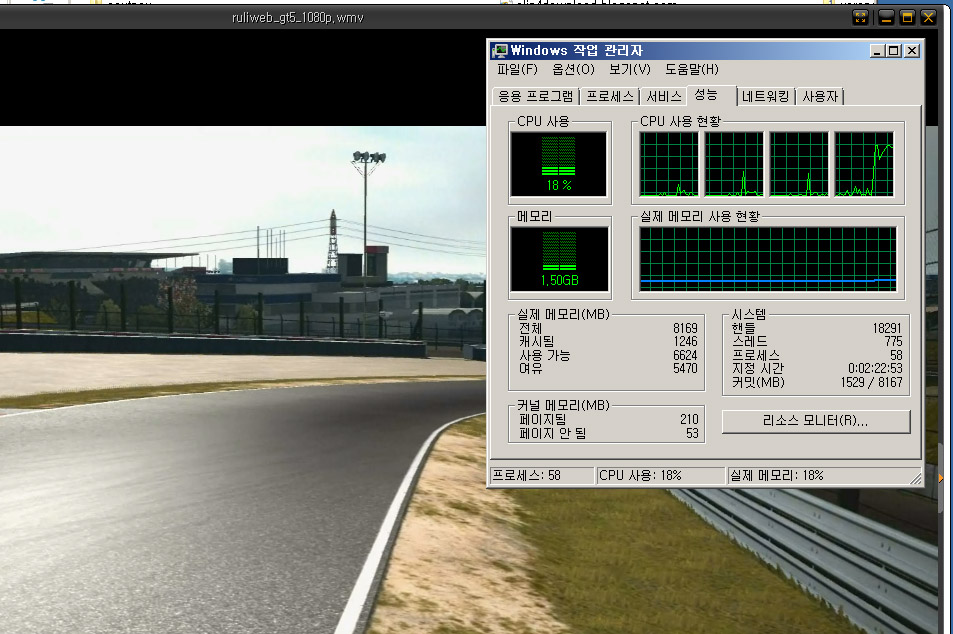Switch to the 사용자 tab
The image size is (953, 634).
(x=820, y=96)
